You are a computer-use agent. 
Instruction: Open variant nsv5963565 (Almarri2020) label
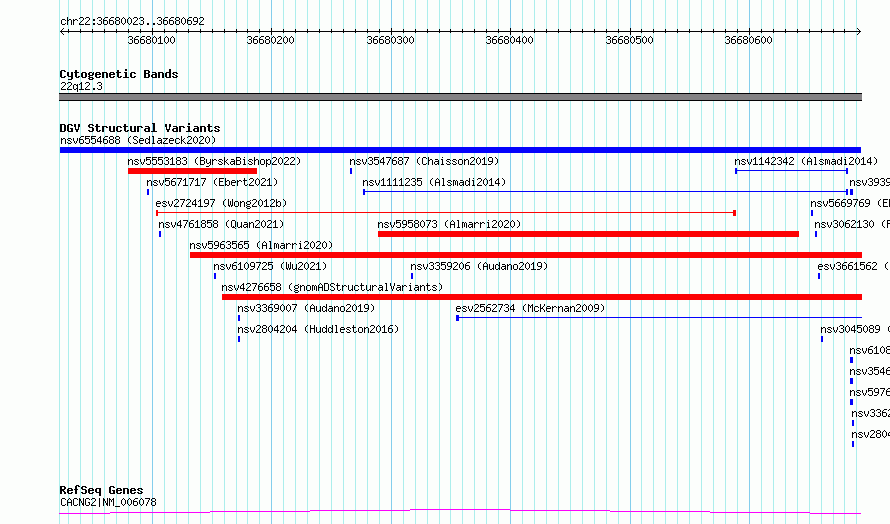tap(261, 245)
